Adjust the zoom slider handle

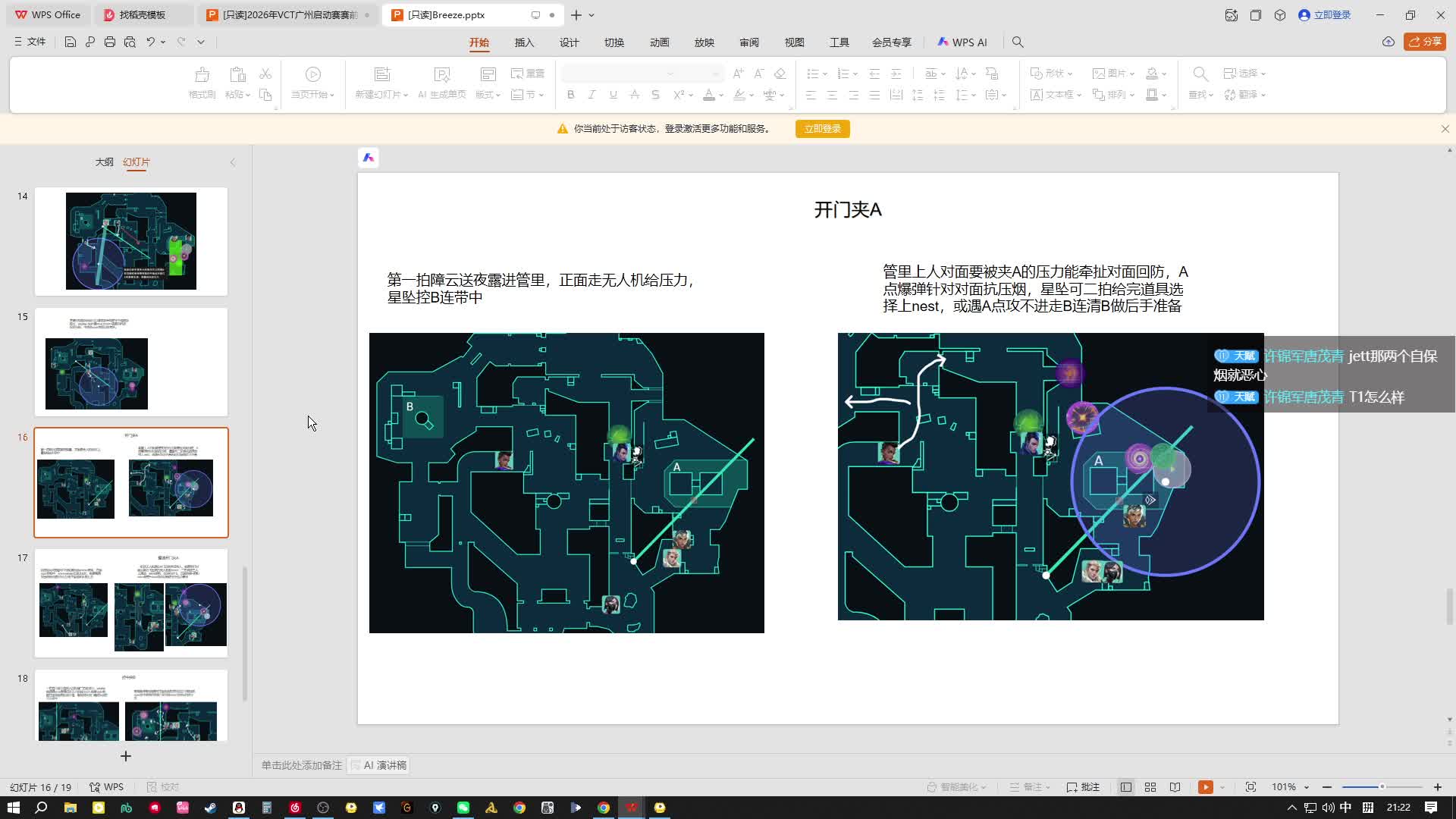click(1382, 787)
